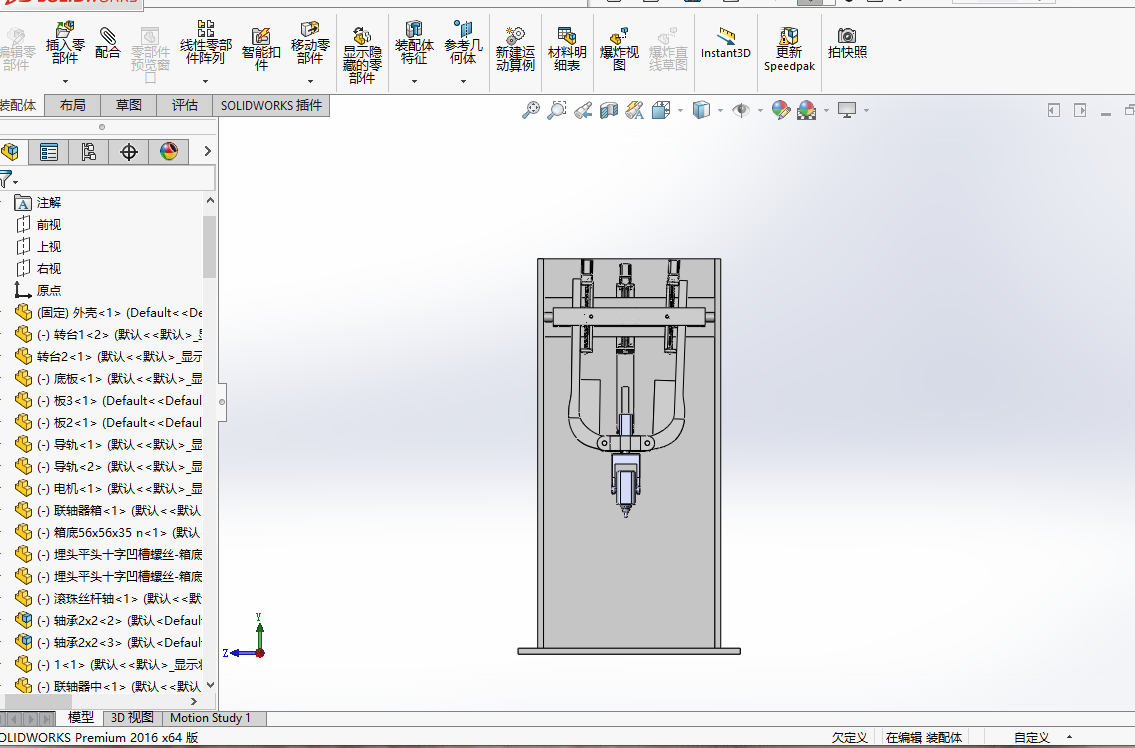The height and width of the screenshot is (748, 1135).
Task: Switch to 草图 Sketch tab
Action: point(129,105)
